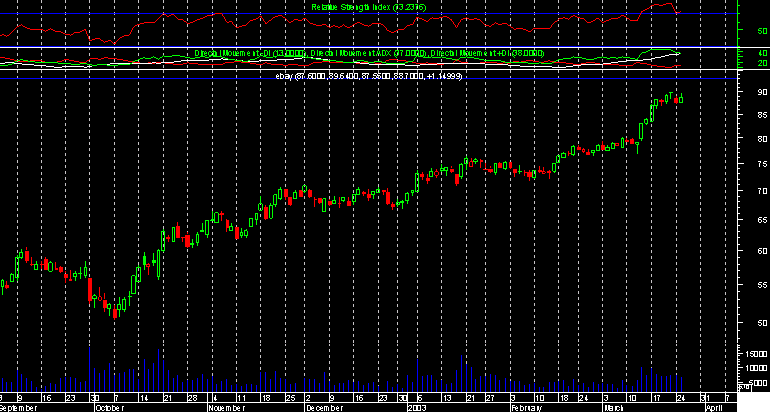Click April's date label 7
The width and height of the screenshot is (770, 412).
pos(727,398)
